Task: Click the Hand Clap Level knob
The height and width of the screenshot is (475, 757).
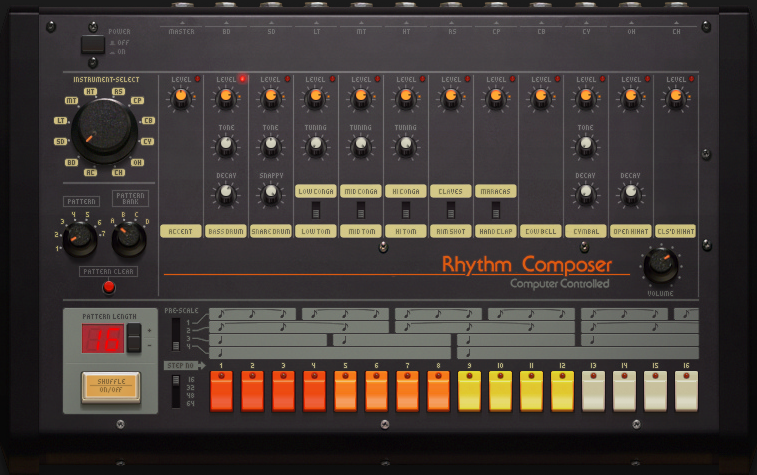Action: click(x=495, y=98)
